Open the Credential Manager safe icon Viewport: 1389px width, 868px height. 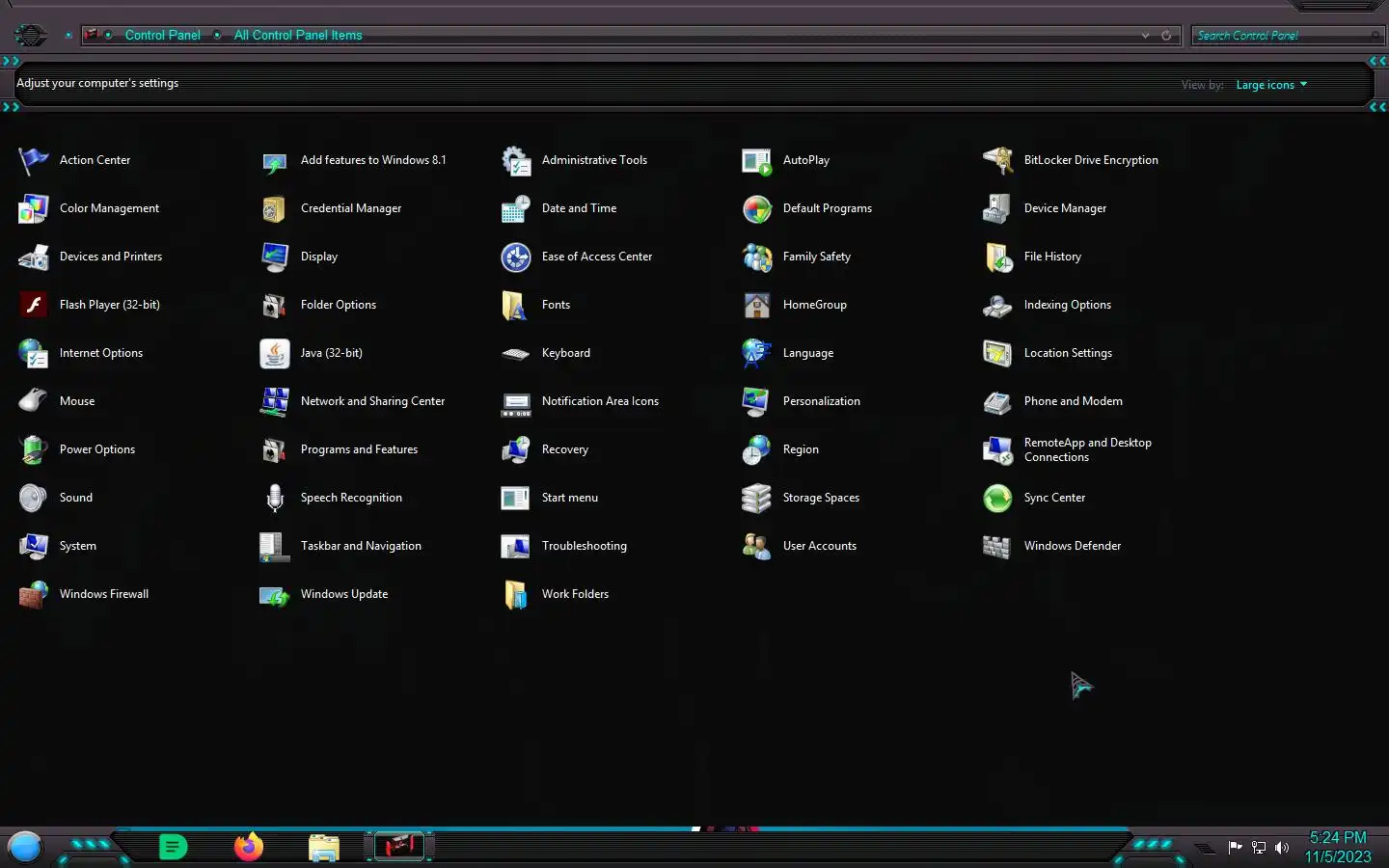pos(275,208)
